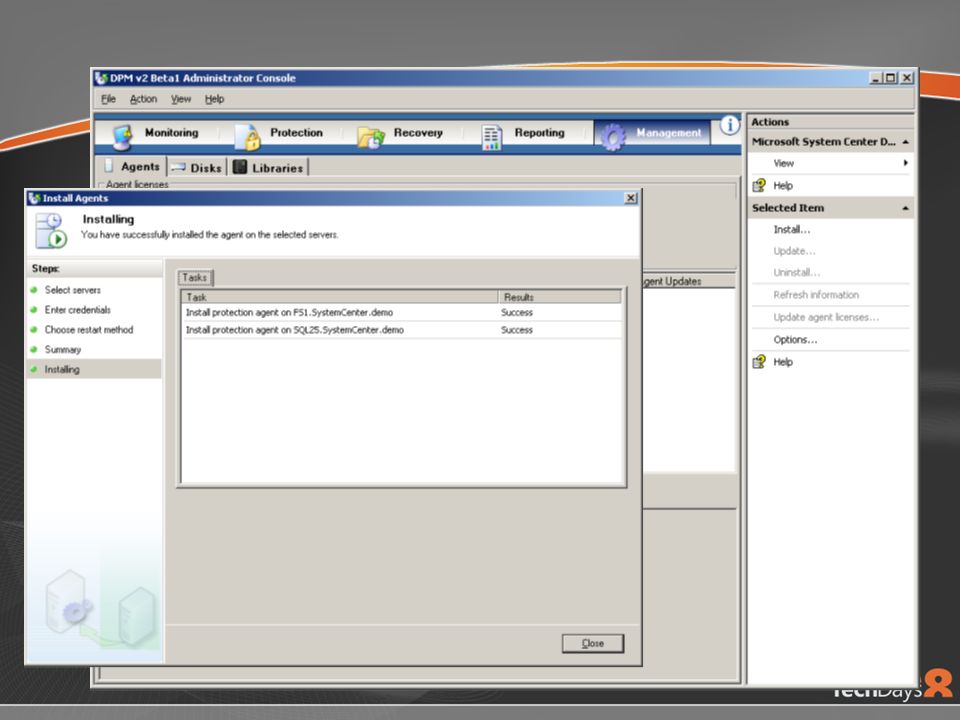Click 'Success' result in the SQL25 row

[517, 330]
